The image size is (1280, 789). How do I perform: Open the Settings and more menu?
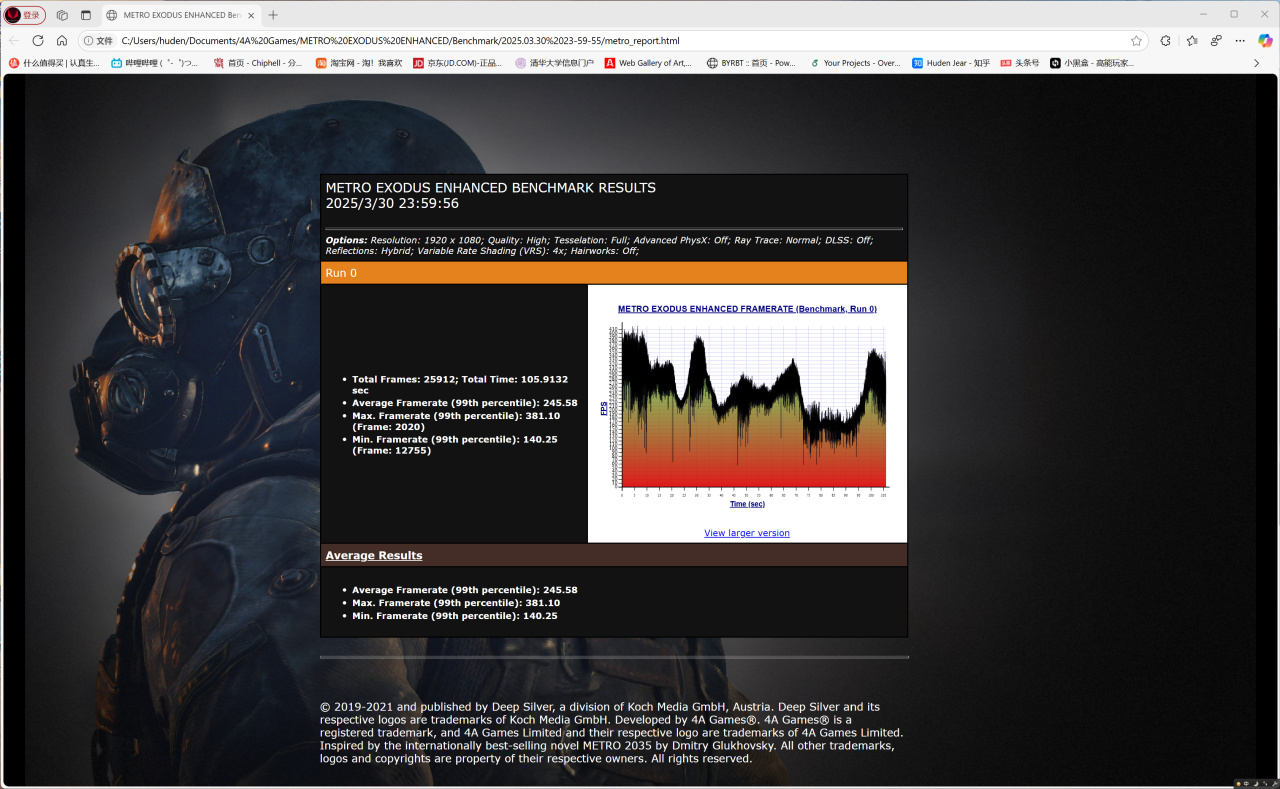pyautogui.click(x=1240, y=41)
